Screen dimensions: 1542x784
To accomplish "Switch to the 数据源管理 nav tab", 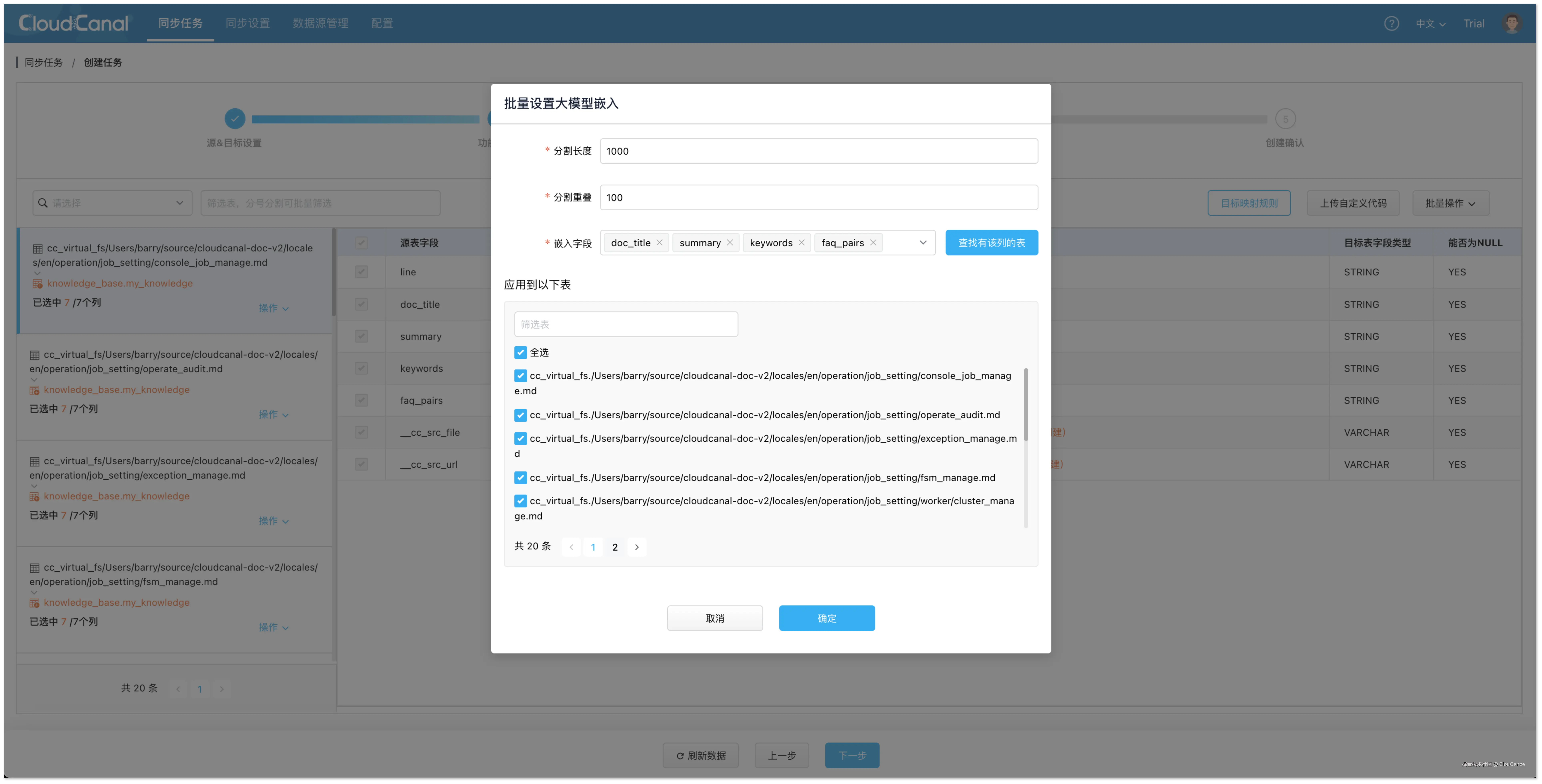I will coord(320,23).
